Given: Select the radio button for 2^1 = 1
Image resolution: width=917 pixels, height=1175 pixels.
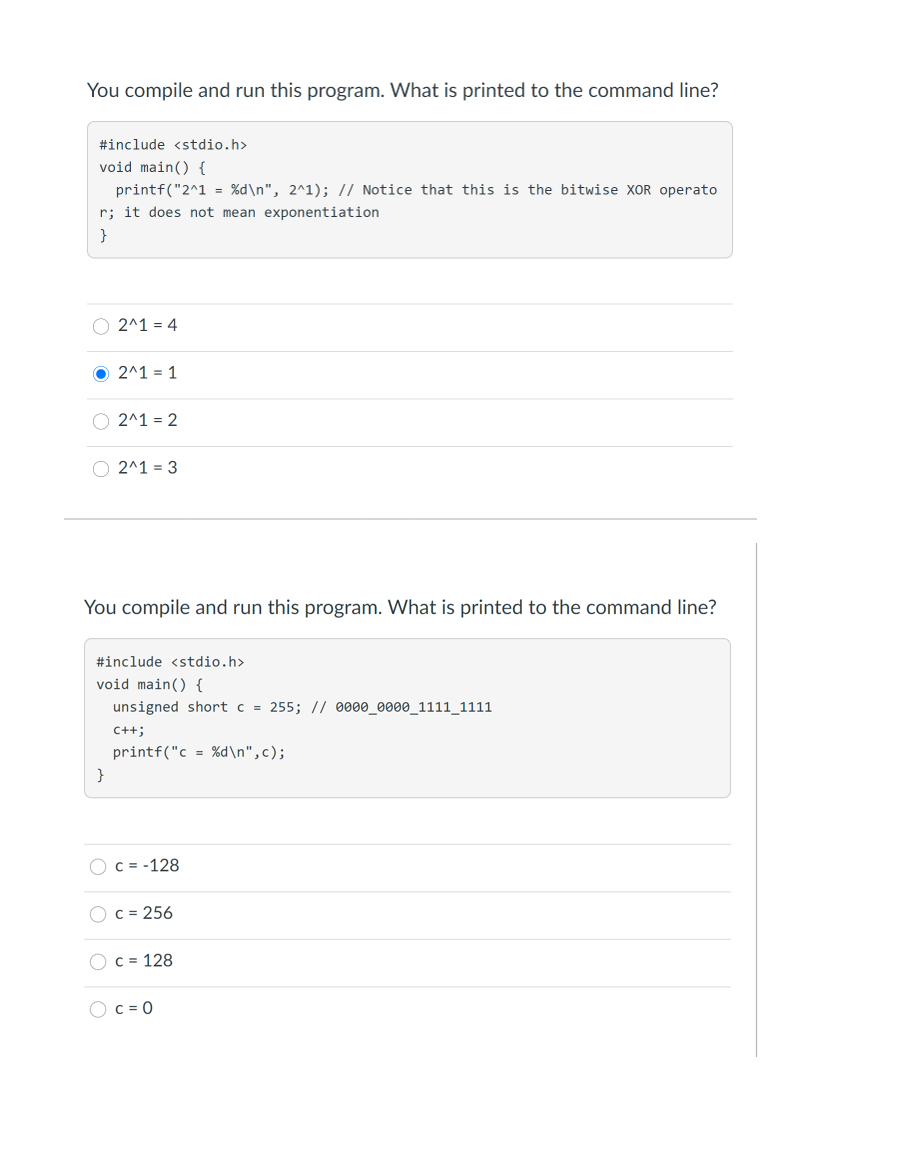Looking at the screenshot, I should (x=101, y=373).
